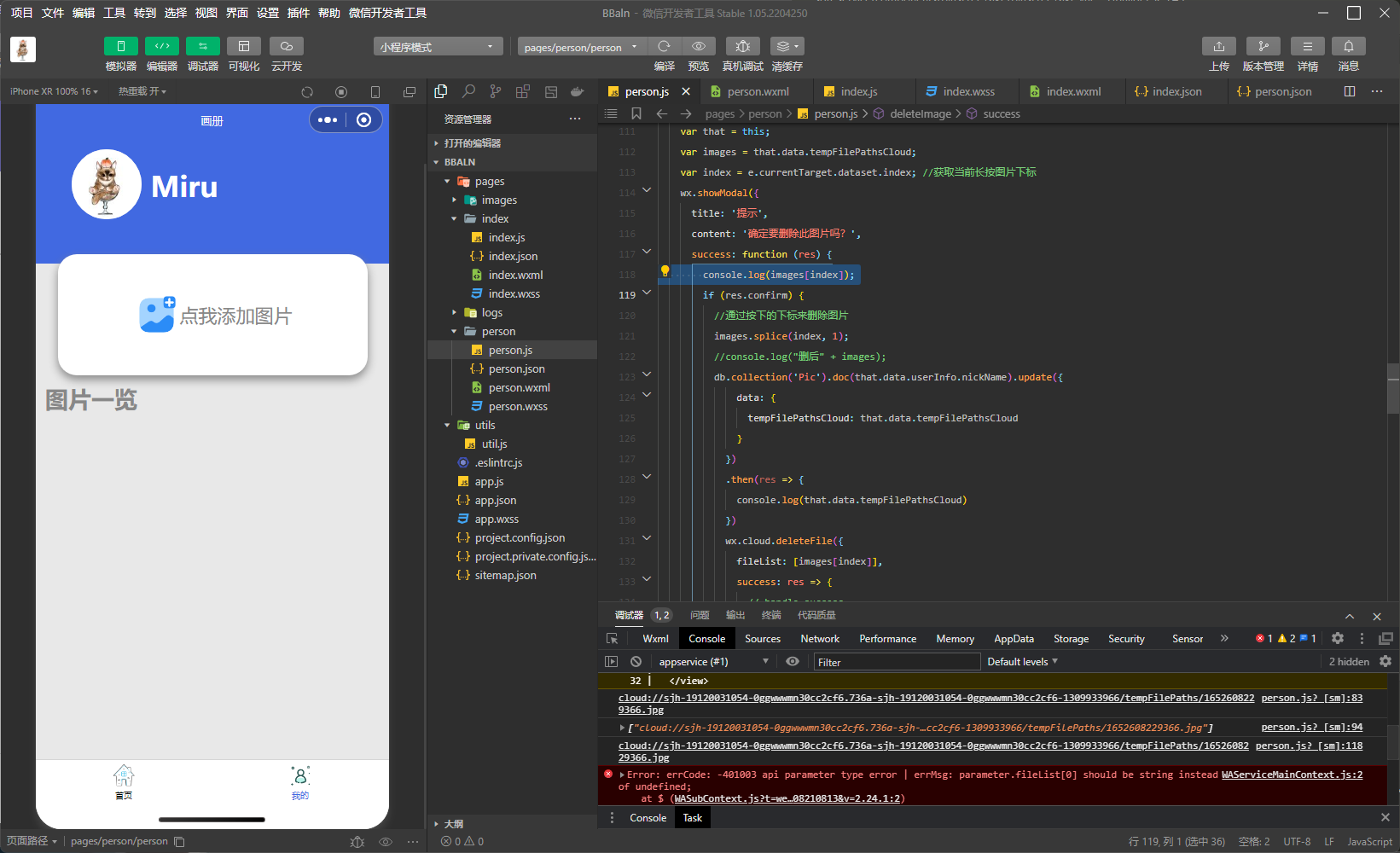The image size is (1400, 853).
Task: Refresh the simulator
Action: pos(307,92)
